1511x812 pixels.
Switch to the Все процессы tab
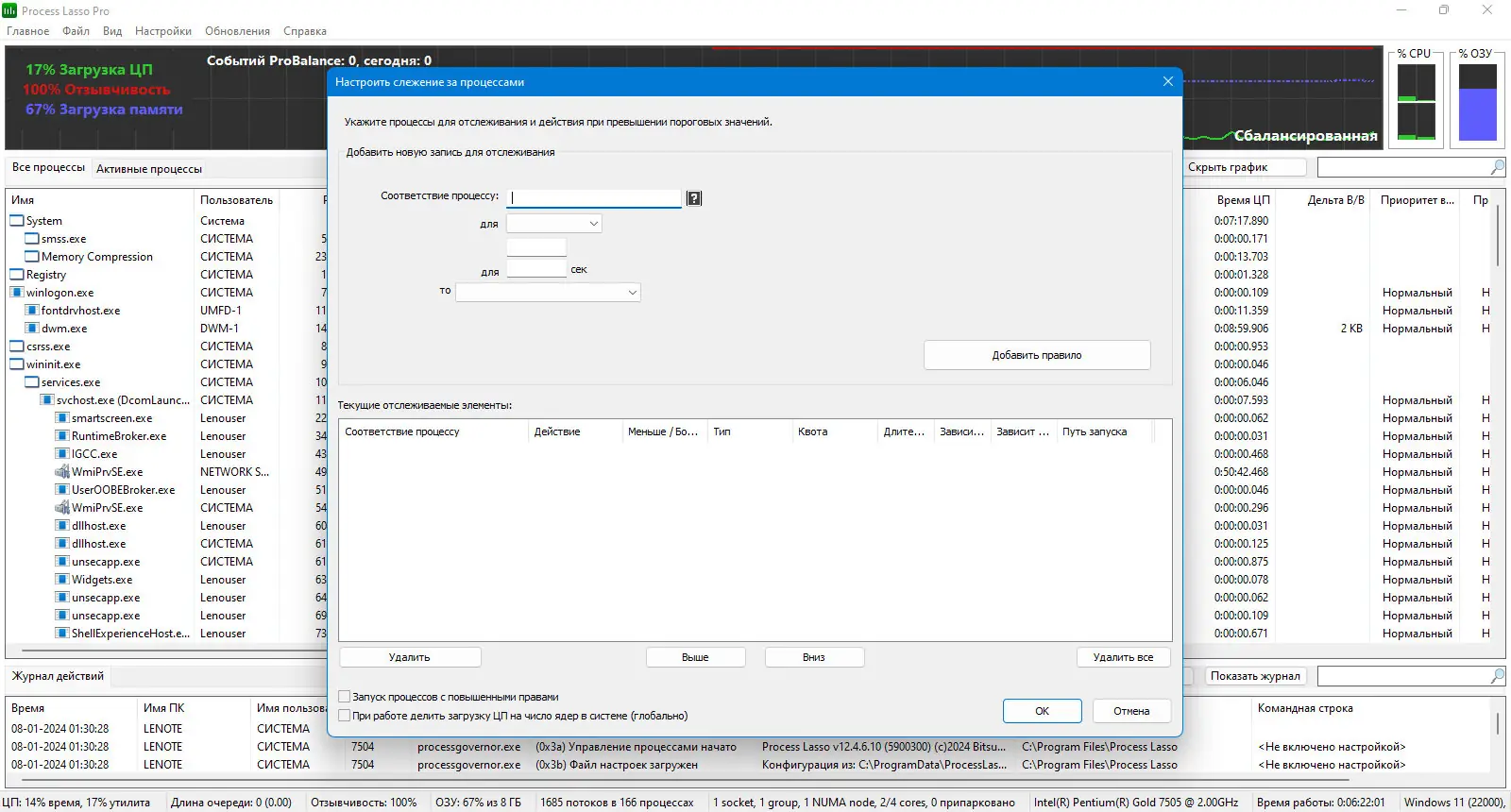point(48,167)
